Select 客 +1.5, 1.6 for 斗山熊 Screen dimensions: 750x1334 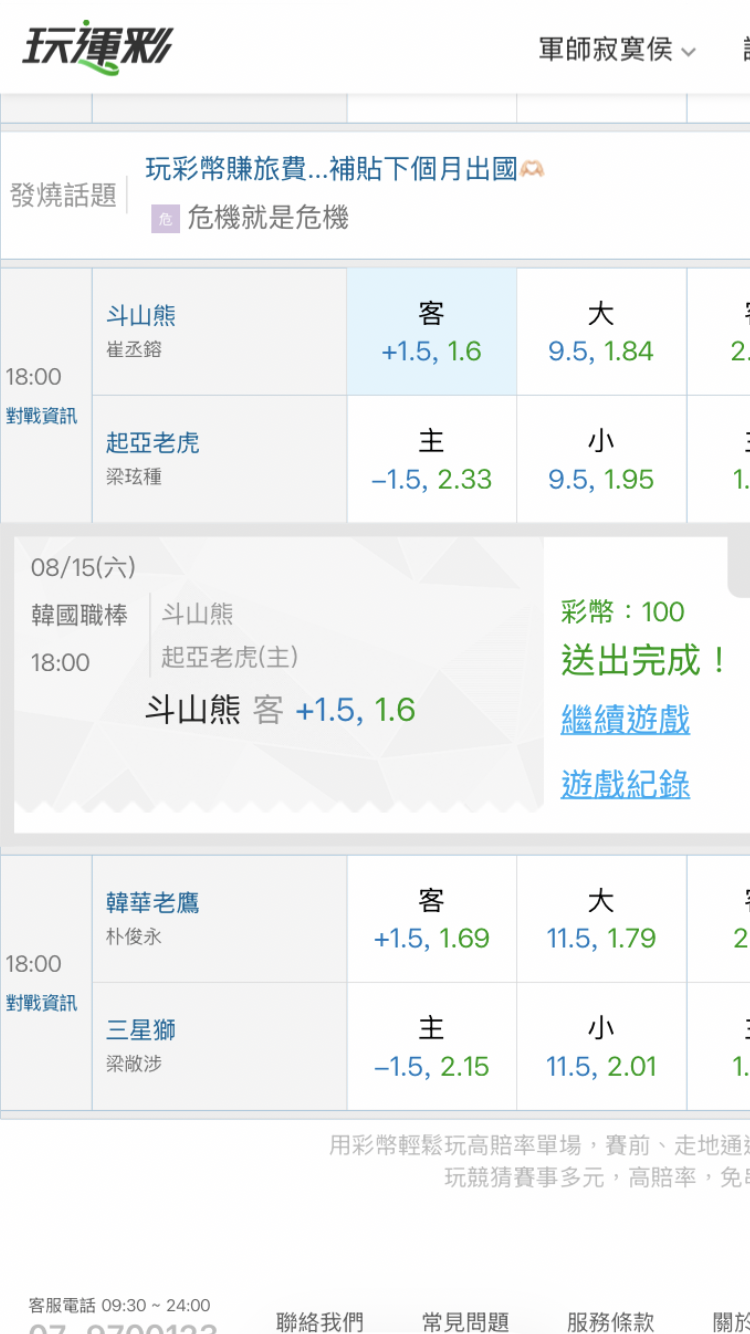[432, 331]
